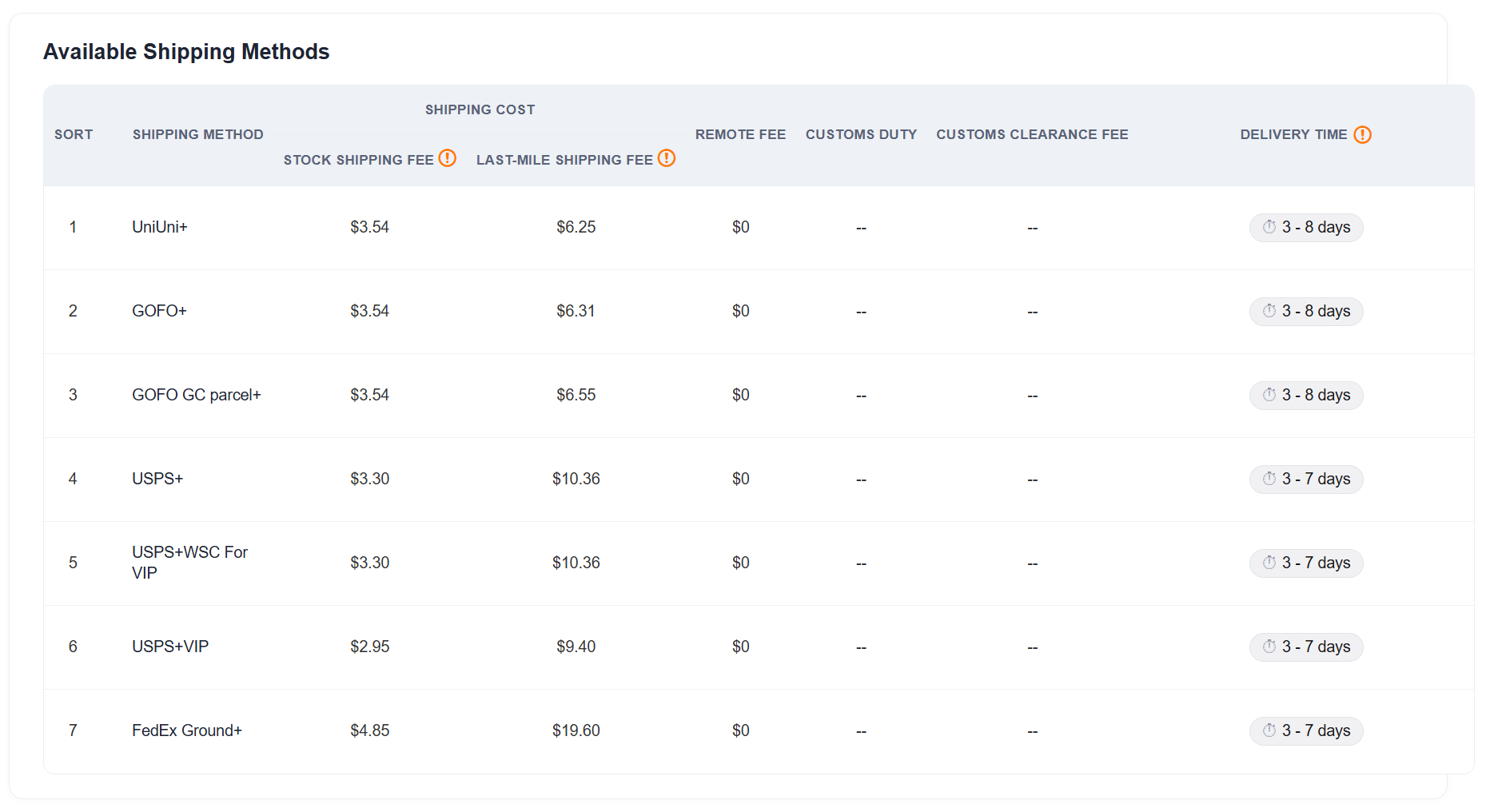Select the FedEx Ground+ shipping method name
The height and width of the screenshot is (812, 1486).
187,730
